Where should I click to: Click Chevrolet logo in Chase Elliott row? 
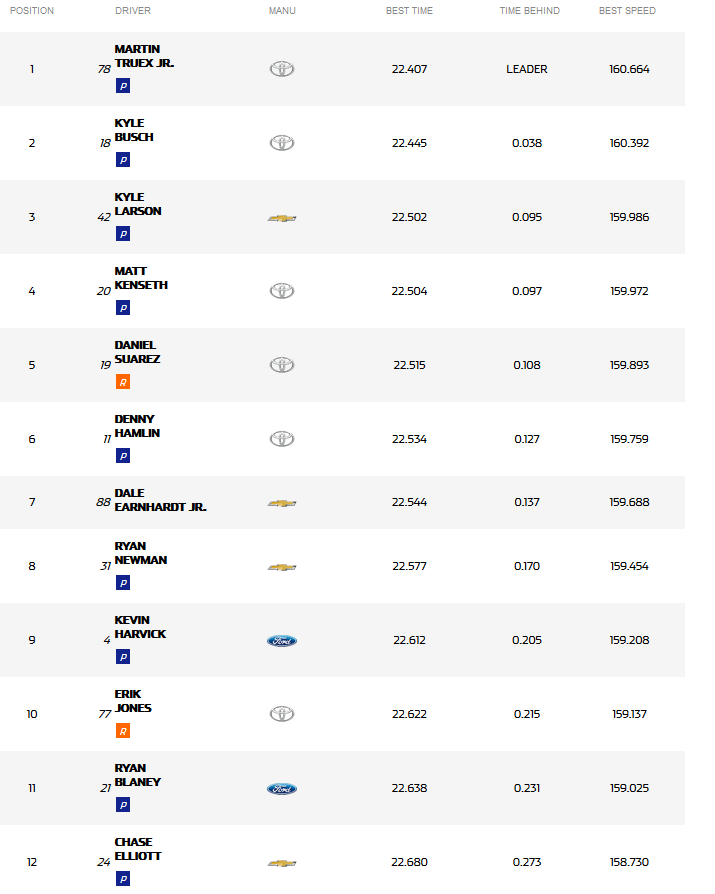pyautogui.click(x=282, y=863)
